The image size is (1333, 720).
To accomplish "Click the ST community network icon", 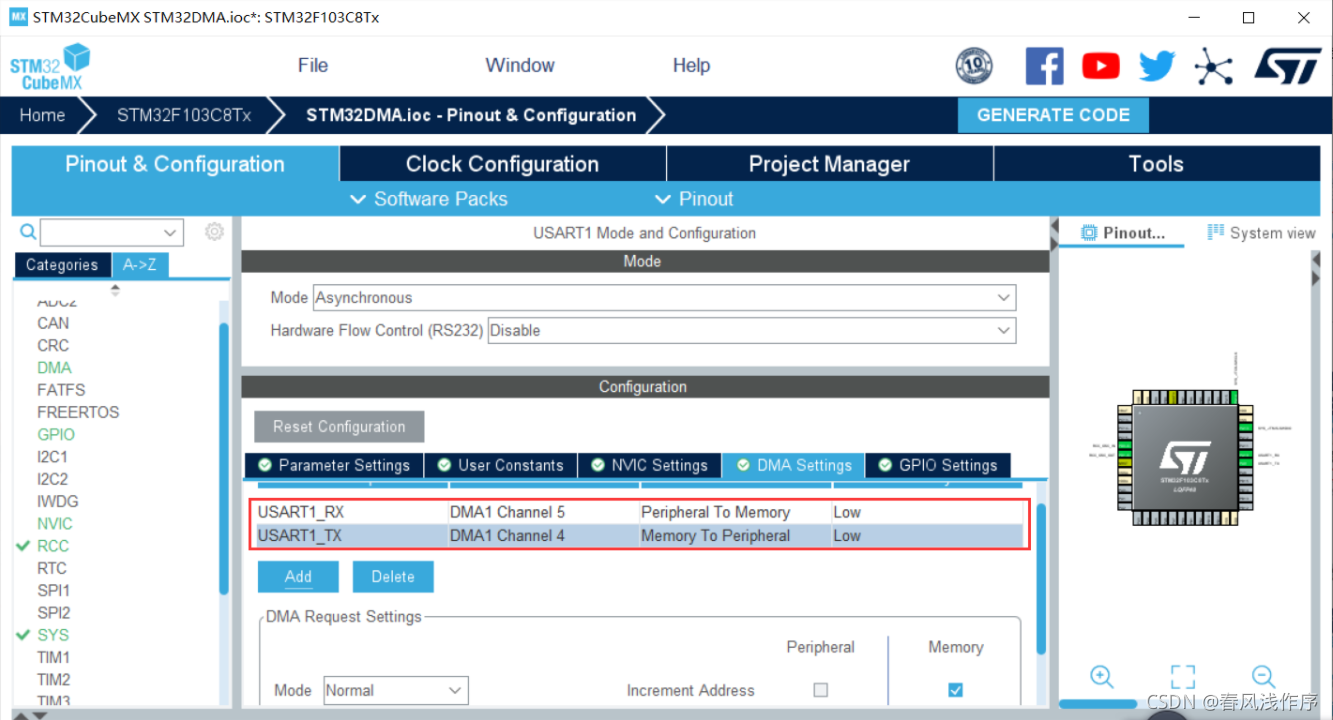I will (x=1213, y=67).
